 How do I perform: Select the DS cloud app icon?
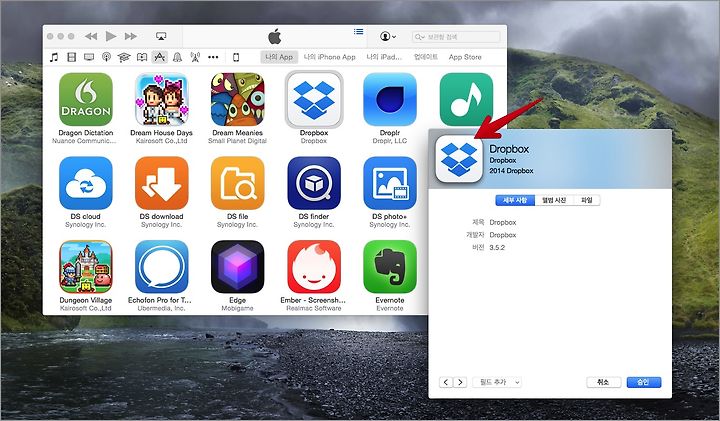(x=86, y=183)
